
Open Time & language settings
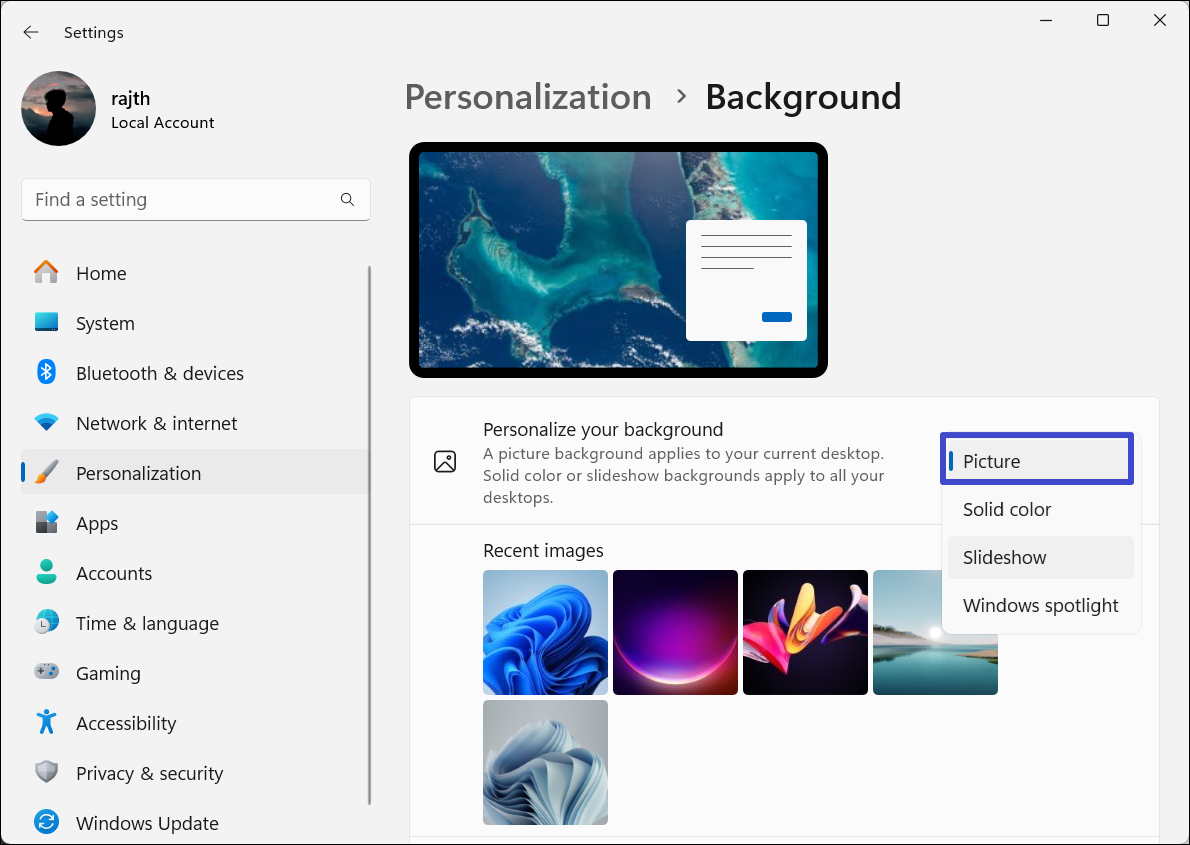pos(147,623)
